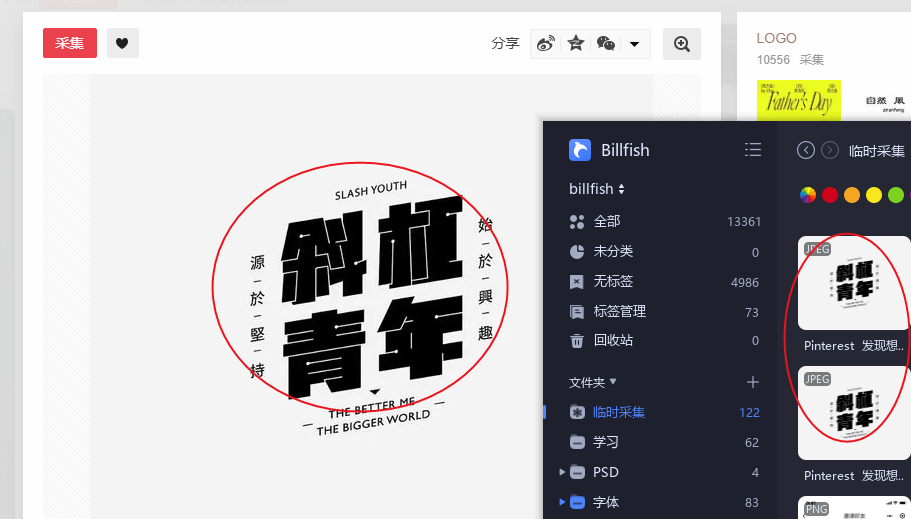Filter by green color swatch

point(896,195)
